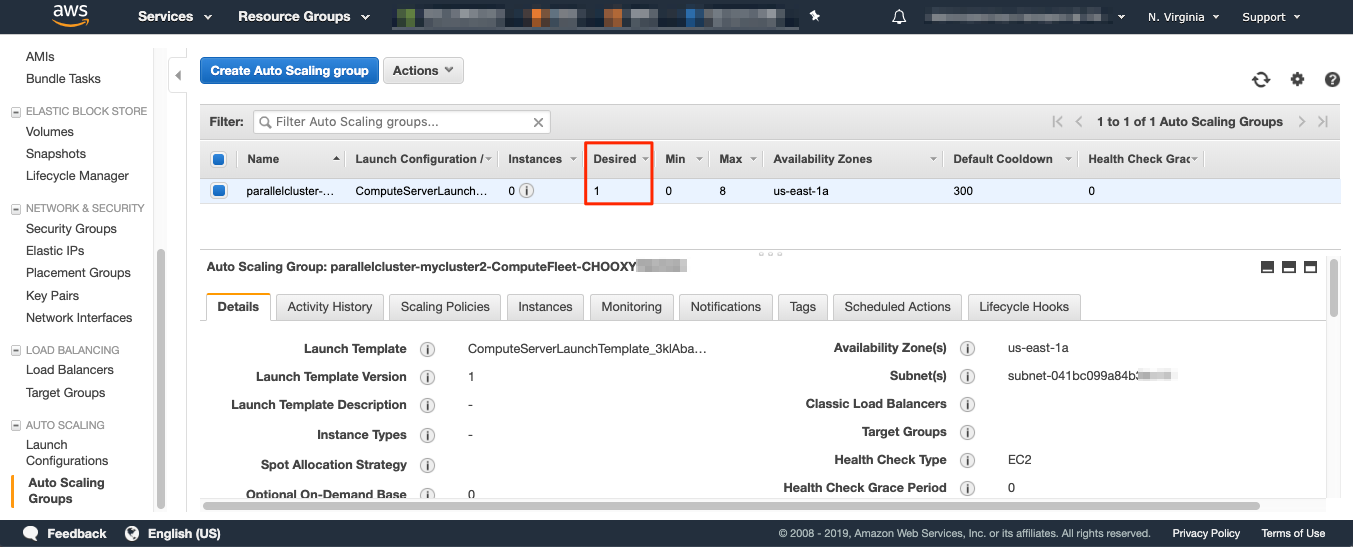Collapse the sidebar with the arrow handle

(x=178, y=75)
